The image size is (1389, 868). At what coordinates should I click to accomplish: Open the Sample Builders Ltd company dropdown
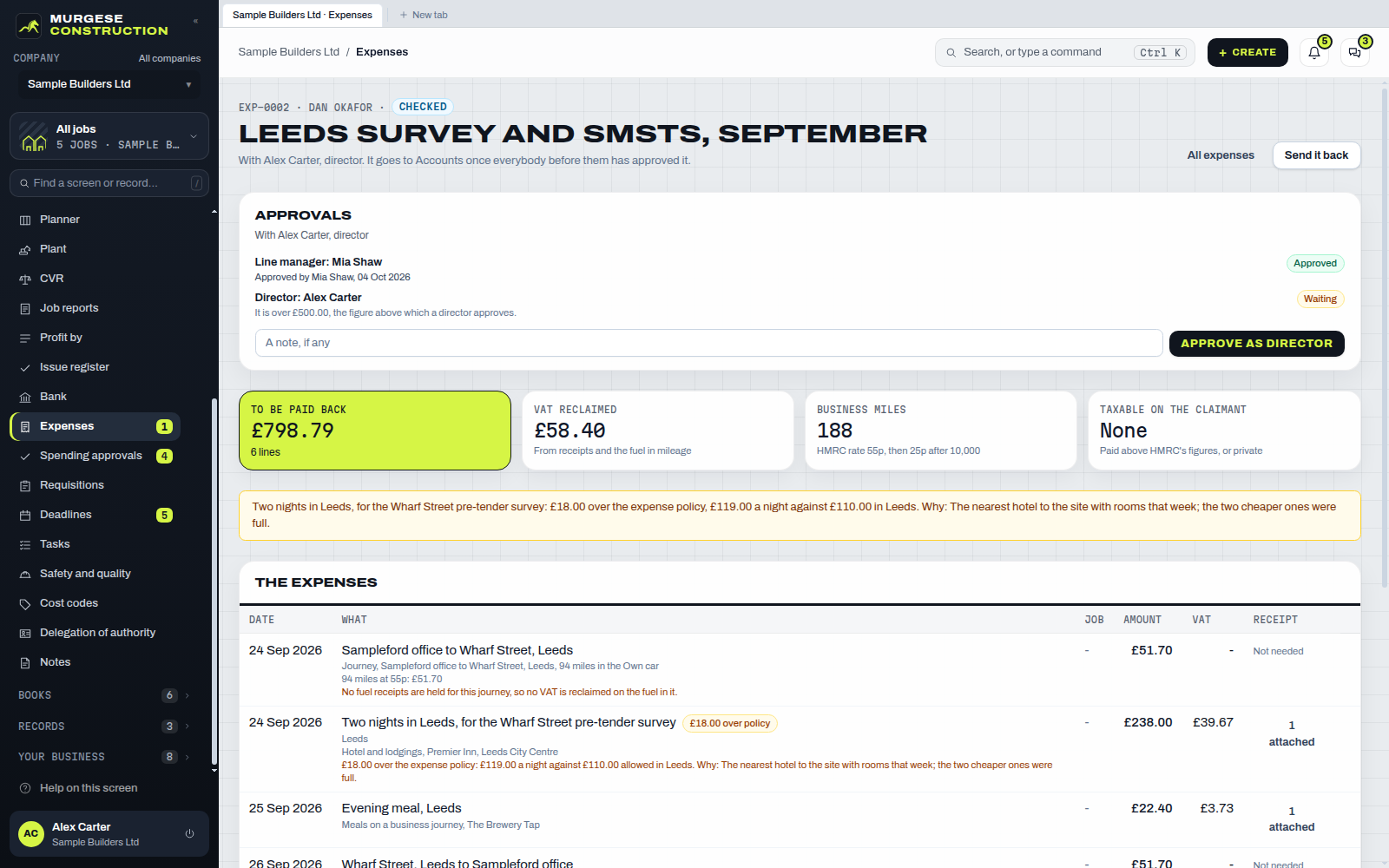tap(109, 84)
